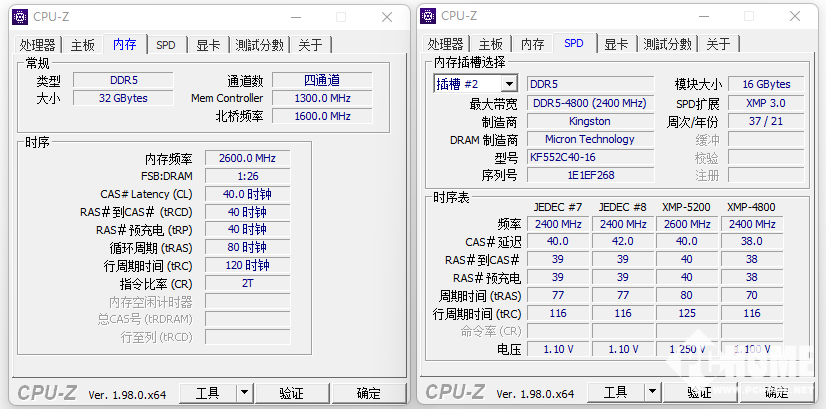Click the 37 / 21 week/year field
Viewport: 826px width, 409px height.
[766, 121]
